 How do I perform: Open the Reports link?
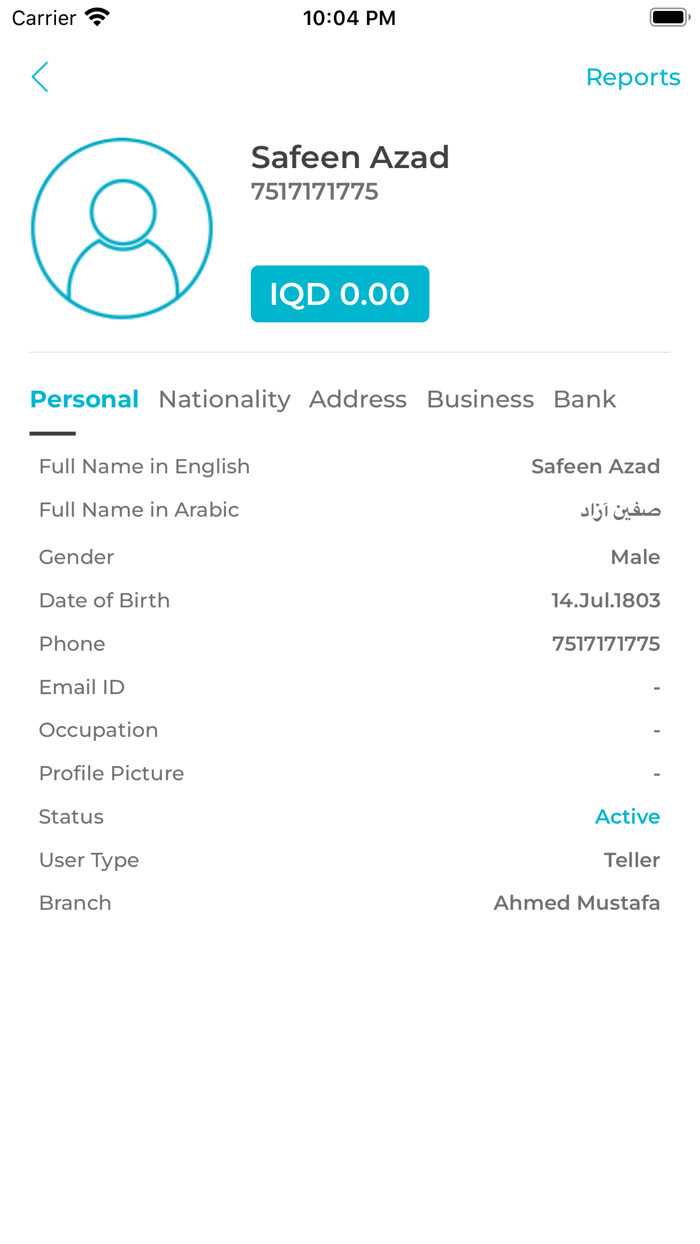(x=633, y=77)
